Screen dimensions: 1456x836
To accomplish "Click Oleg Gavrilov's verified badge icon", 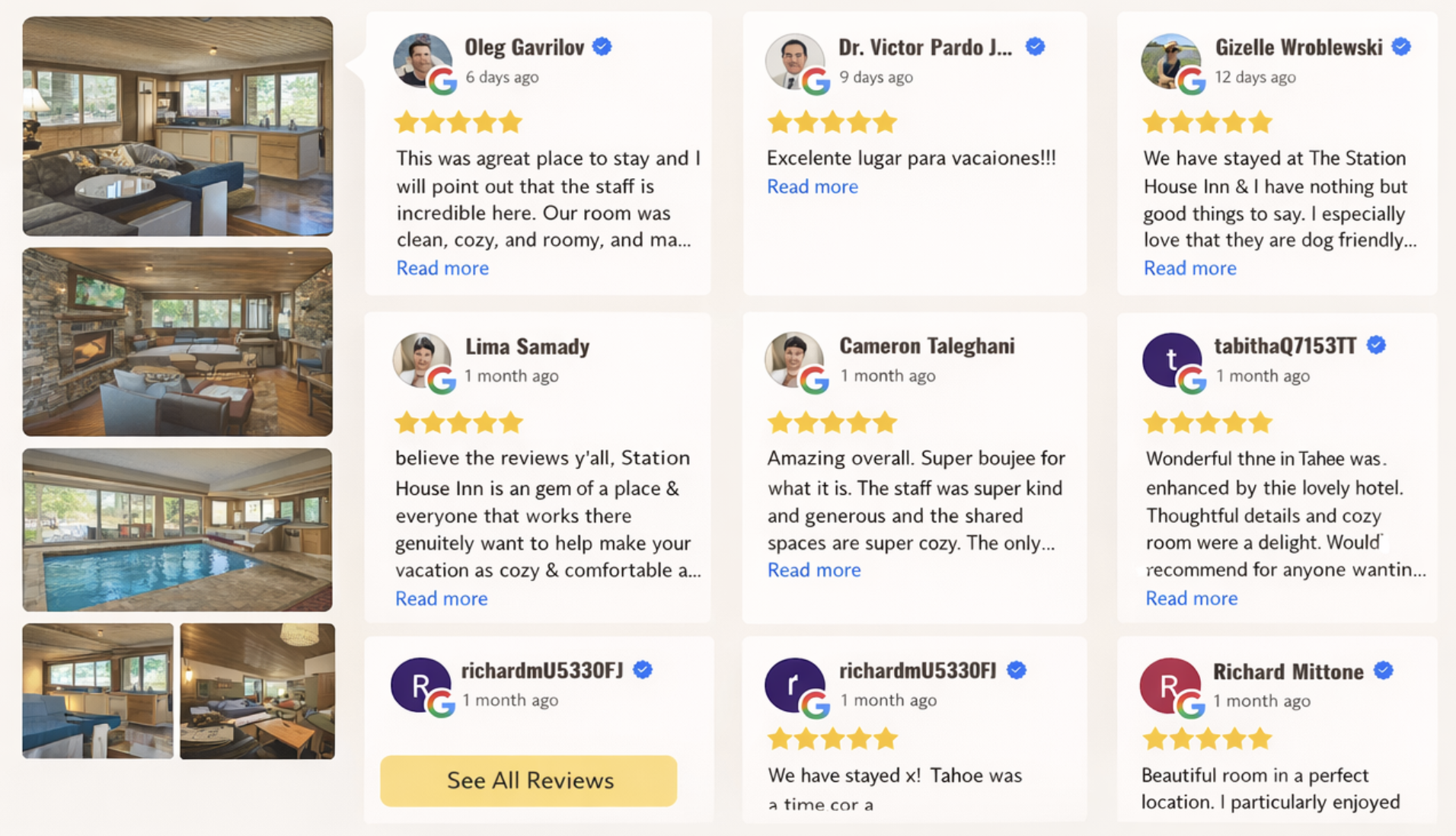I will point(602,46).
